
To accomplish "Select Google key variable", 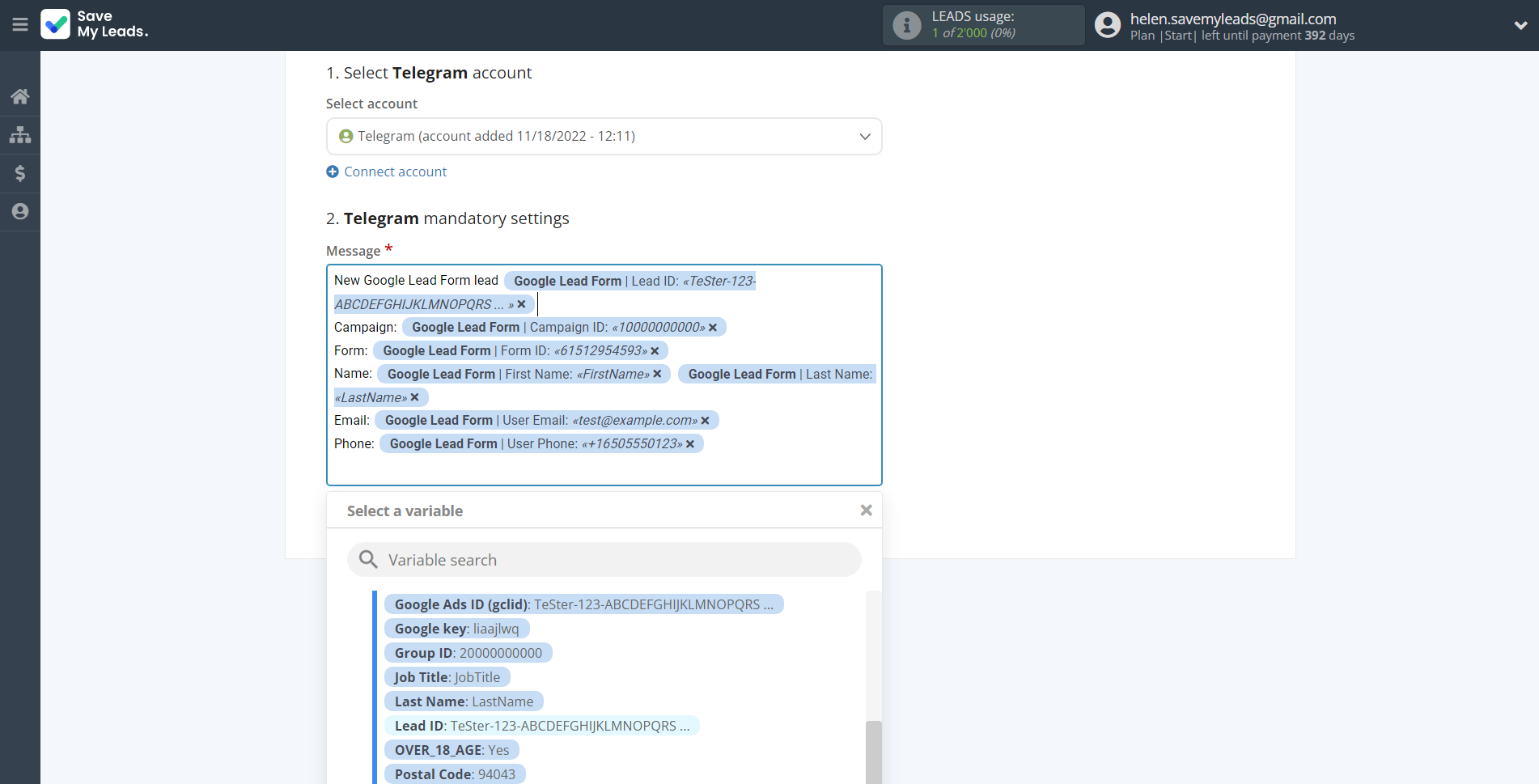I will (x=456, y=629).
